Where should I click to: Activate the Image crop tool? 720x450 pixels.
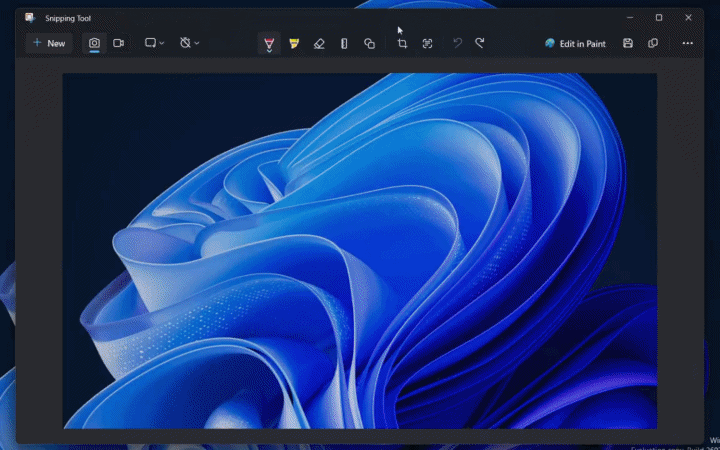(x=402, y=43)
